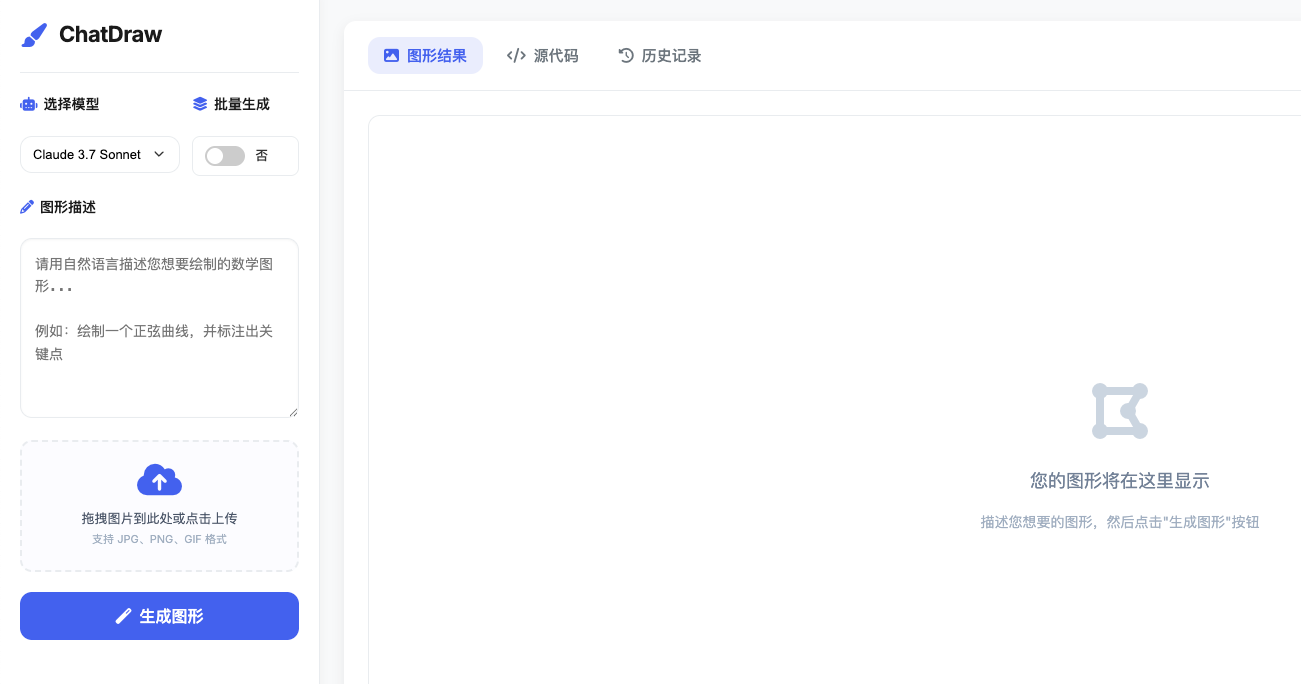Toggle the 批量生成 batch switch on
The image size is (1301, 684).
pos(224,156)
